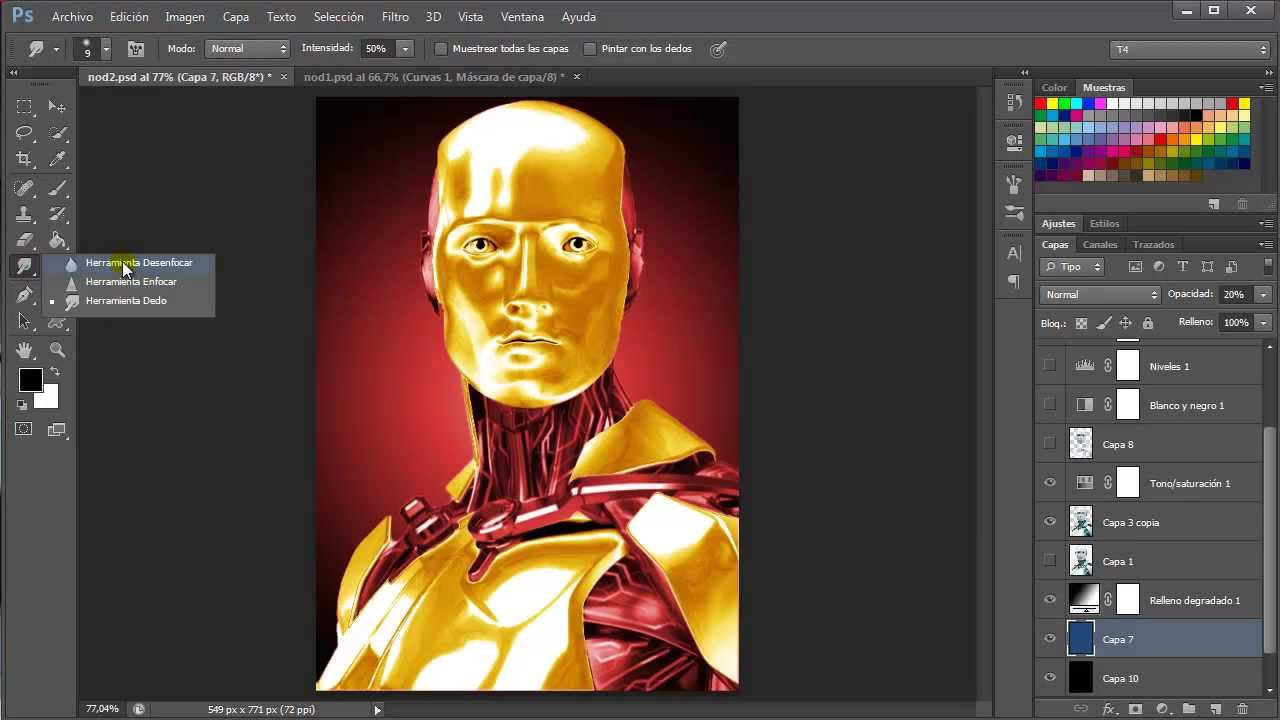
Task: Reset default foreground and background colors
Action: [22, 405]
